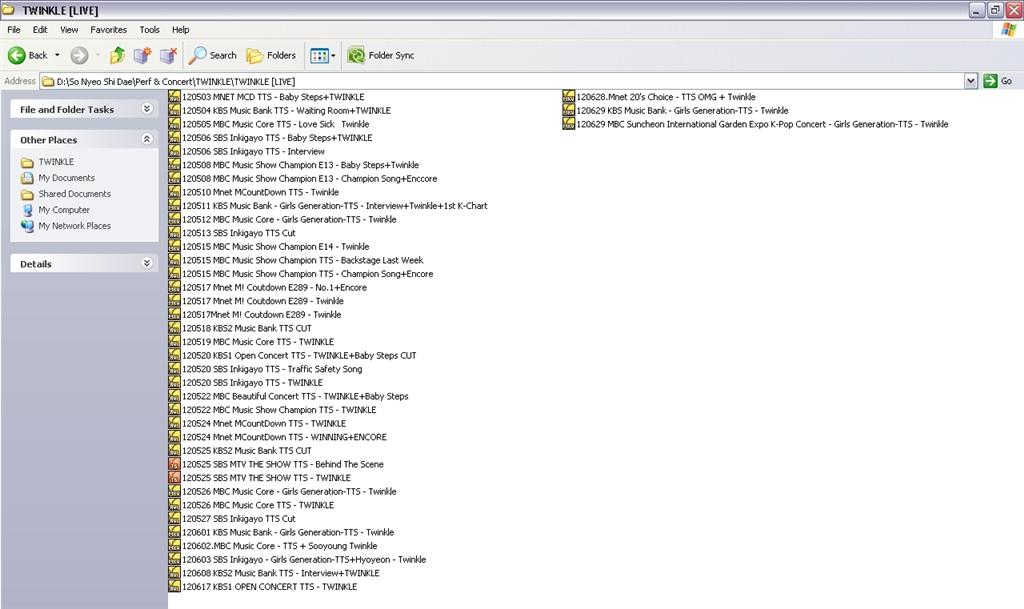1024x609 pixels.
Task: Click the address bar path field
Action: pyautogui.click(x=502, y=81)
